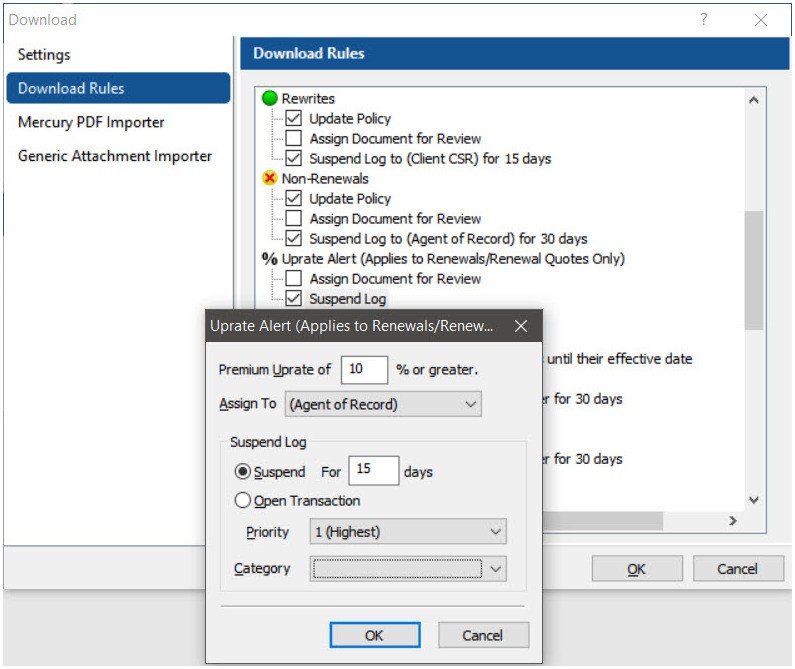Close the Uprate Alert popup dialog

[521, 326]
